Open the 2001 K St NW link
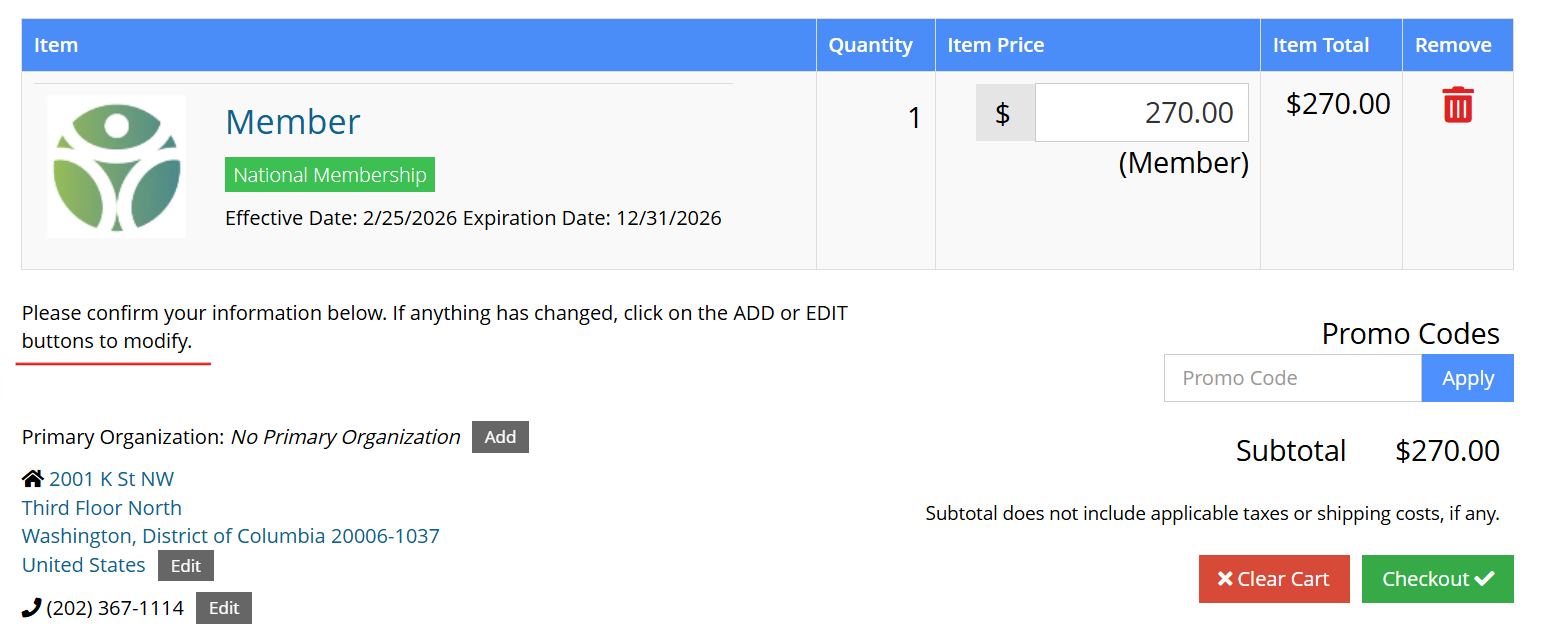1546x633 pixels. 111,479
